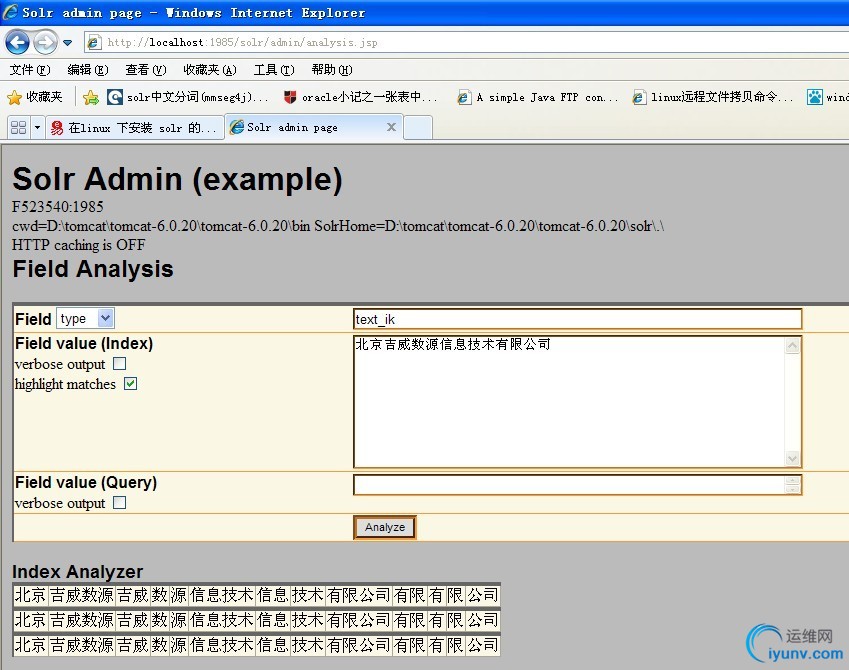
Task: Open the 收藏夹(A) menu
Action: pyautogui.click(x=210, y=70)
